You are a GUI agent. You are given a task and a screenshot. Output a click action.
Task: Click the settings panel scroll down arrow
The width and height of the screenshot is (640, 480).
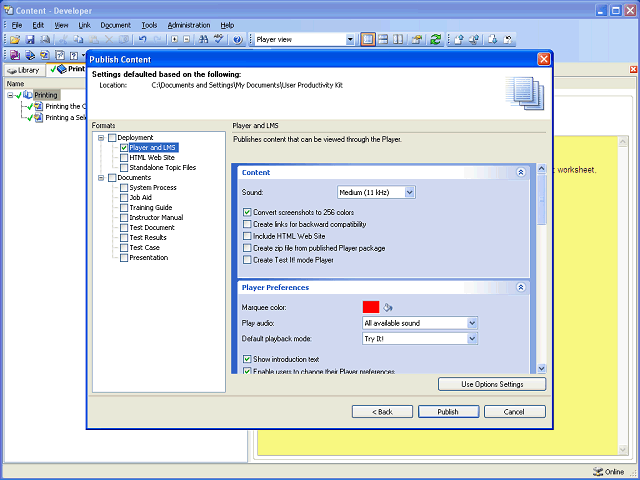541,368
